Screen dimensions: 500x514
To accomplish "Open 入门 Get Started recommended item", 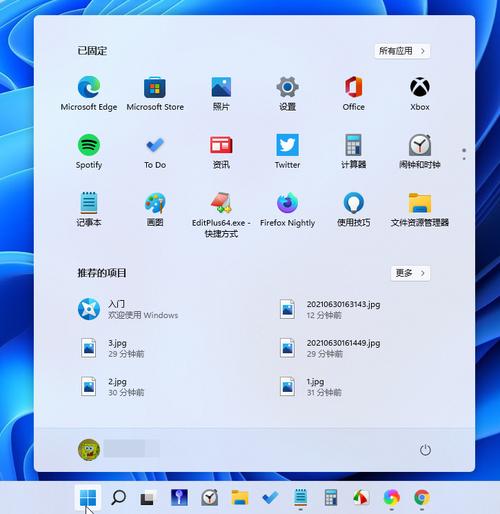I will [x=128, y=309].
